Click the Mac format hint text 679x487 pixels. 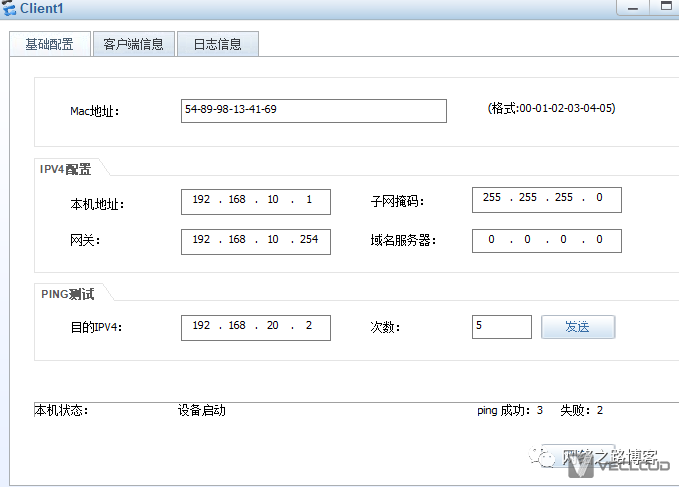click(x=551, y=108)
